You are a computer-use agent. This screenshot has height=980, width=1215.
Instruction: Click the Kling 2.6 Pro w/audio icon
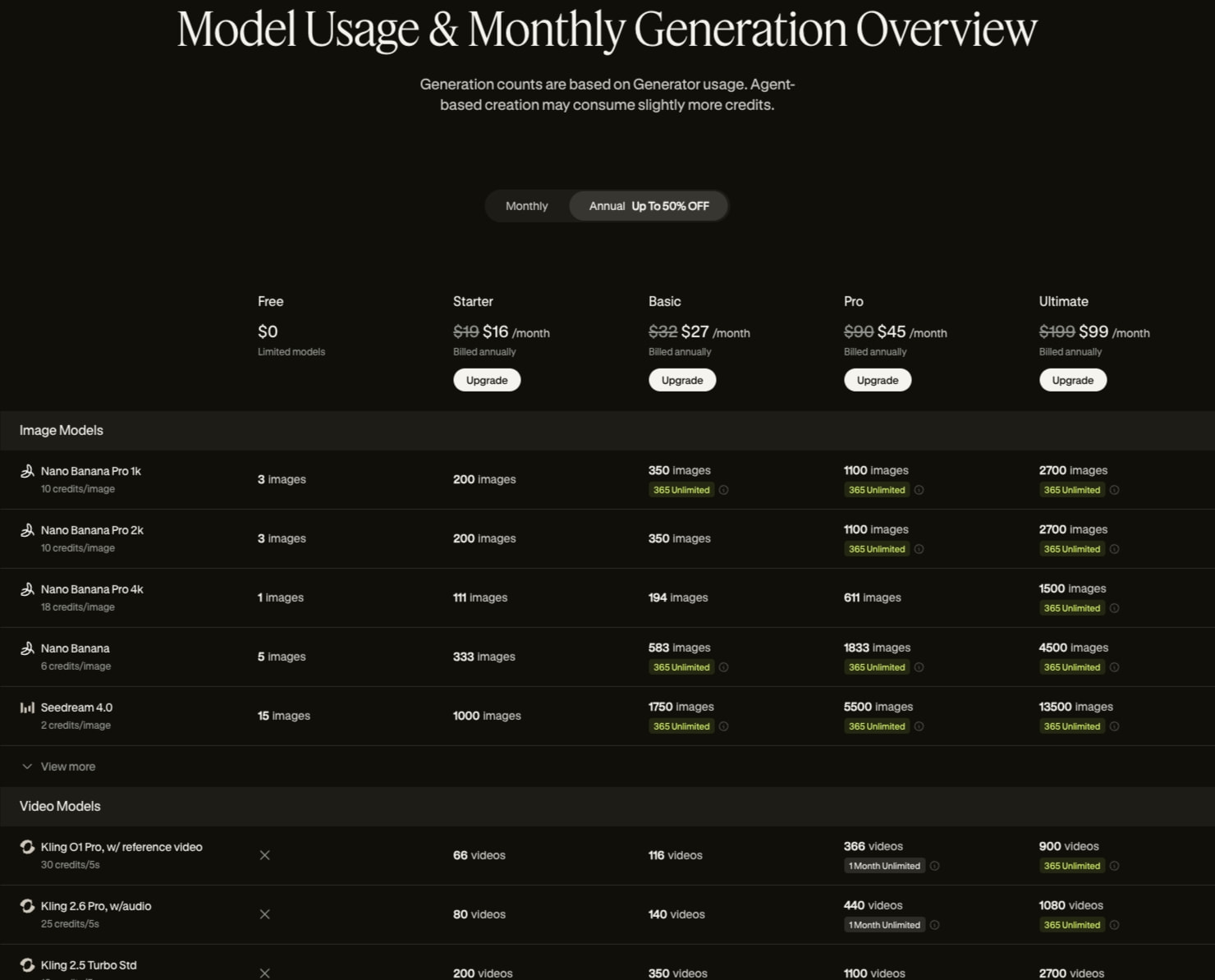click(27, 906)
